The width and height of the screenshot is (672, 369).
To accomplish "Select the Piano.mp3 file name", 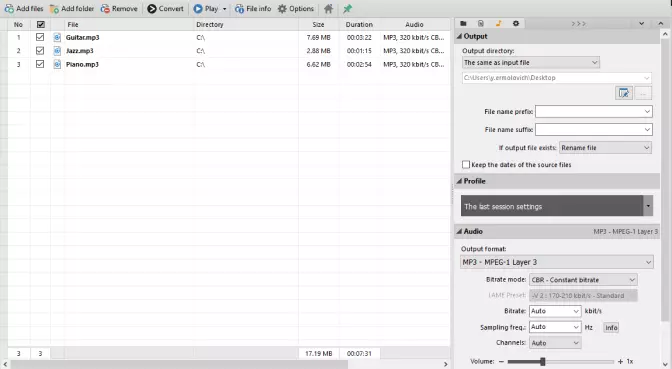I will point(82,64).
